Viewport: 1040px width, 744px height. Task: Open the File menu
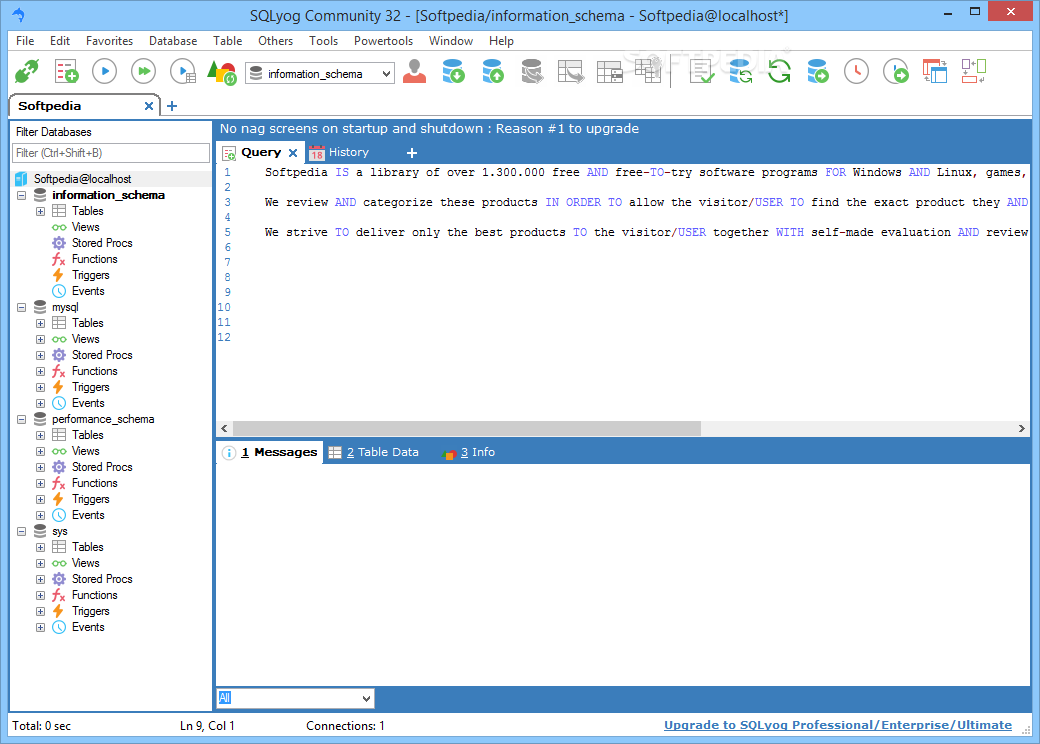coord(25,41)
